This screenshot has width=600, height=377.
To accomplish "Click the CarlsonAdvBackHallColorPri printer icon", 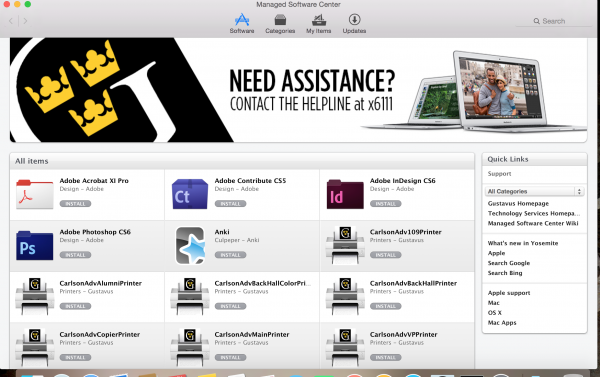I will coord(190,296).
